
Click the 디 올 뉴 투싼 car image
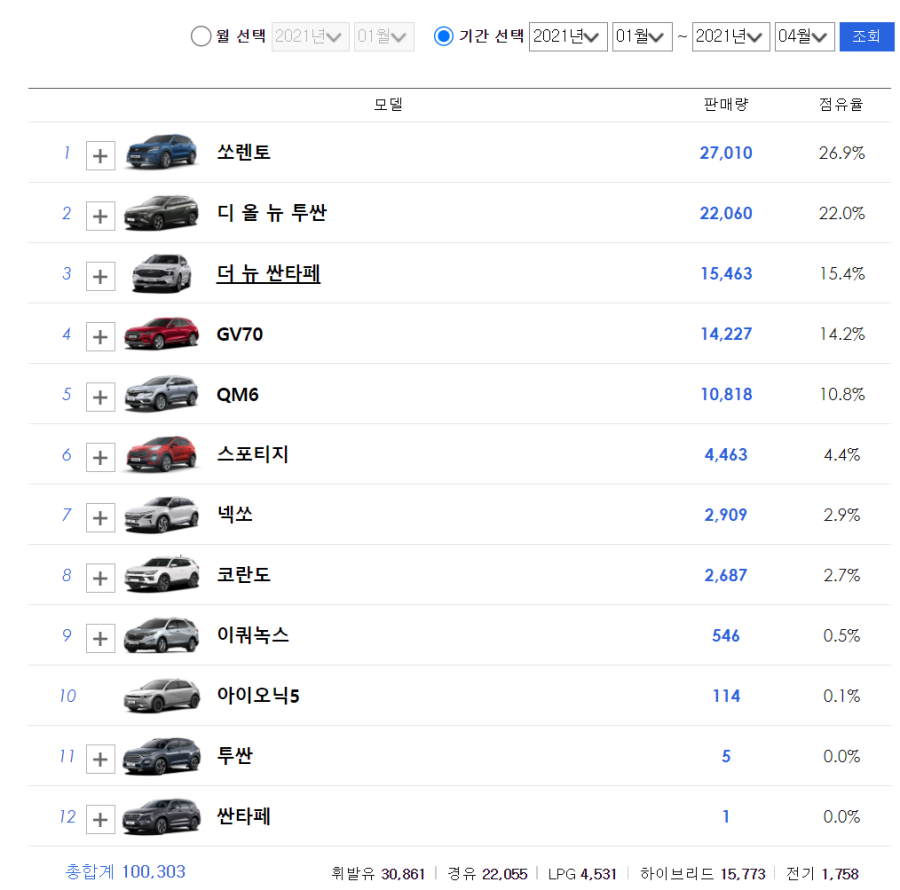[161, 212]
